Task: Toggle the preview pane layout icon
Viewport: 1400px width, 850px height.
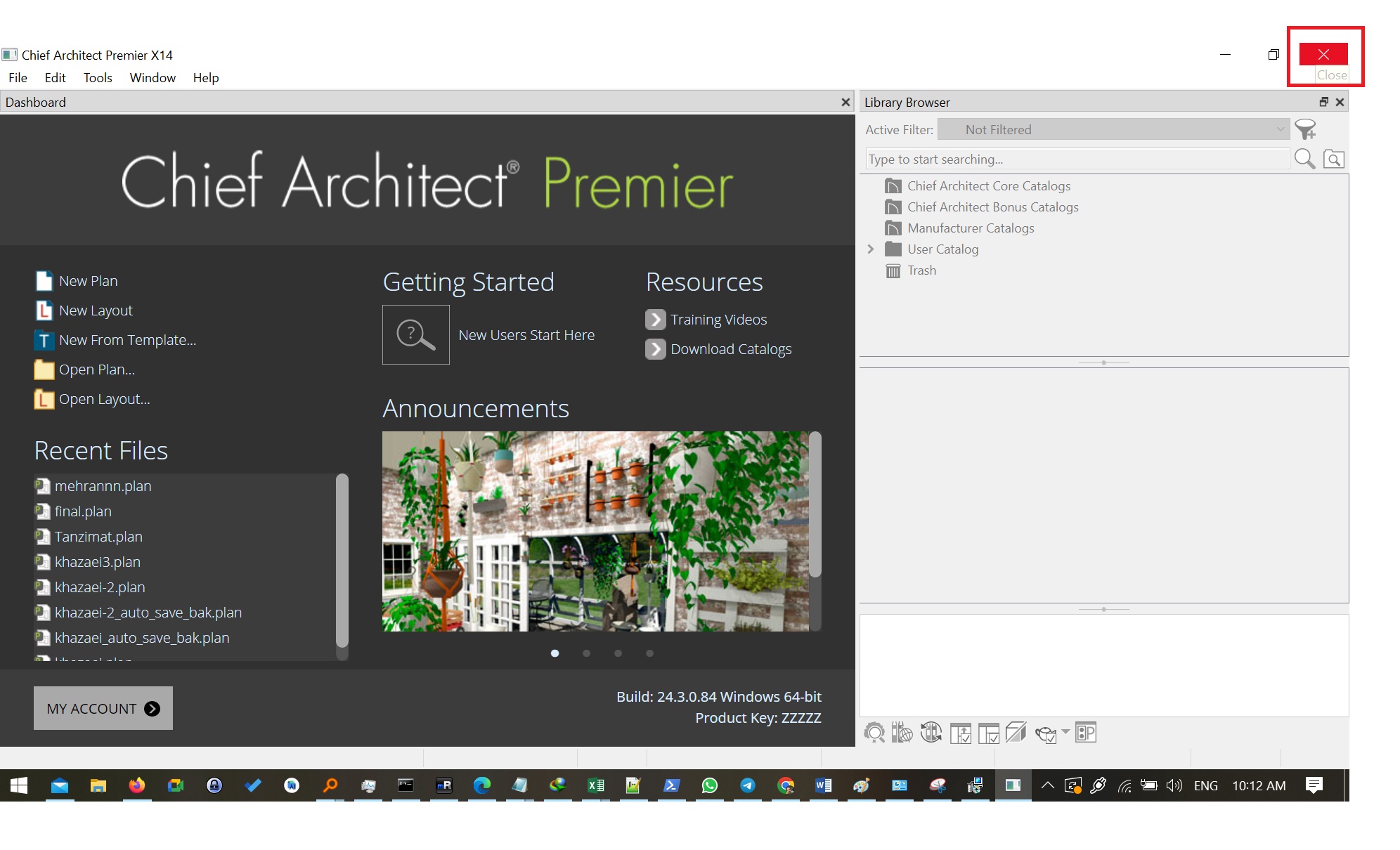Action: (x=988, y=733)
